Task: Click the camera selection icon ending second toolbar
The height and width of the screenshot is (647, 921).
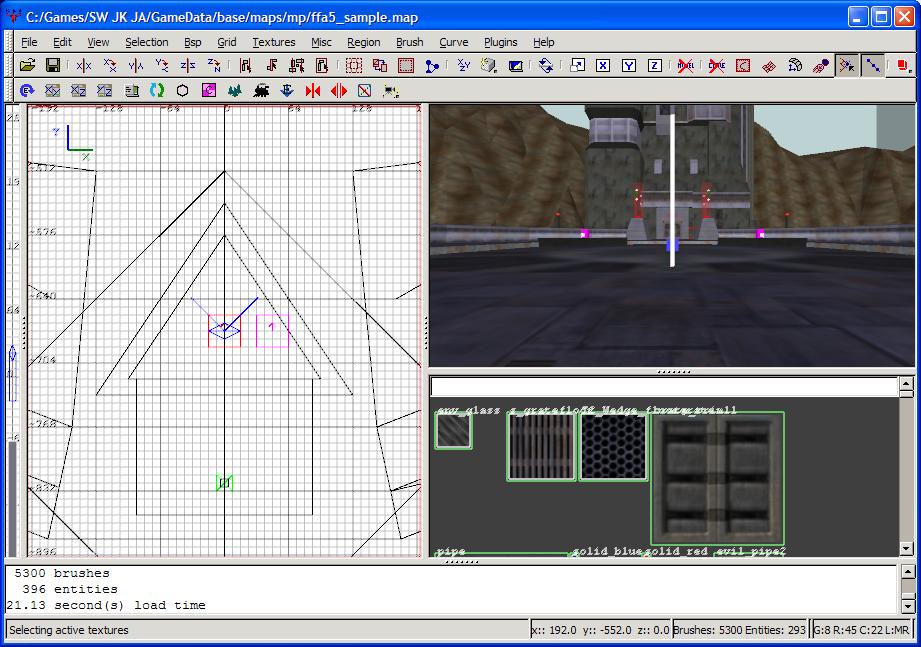Action: 391,90
